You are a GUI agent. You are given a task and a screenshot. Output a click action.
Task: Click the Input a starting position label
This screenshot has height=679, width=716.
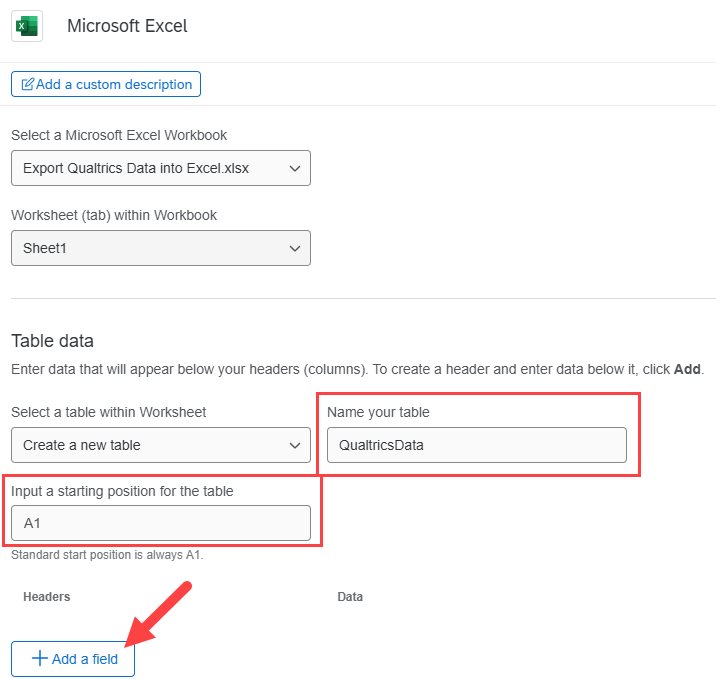(x=122, y=491)
